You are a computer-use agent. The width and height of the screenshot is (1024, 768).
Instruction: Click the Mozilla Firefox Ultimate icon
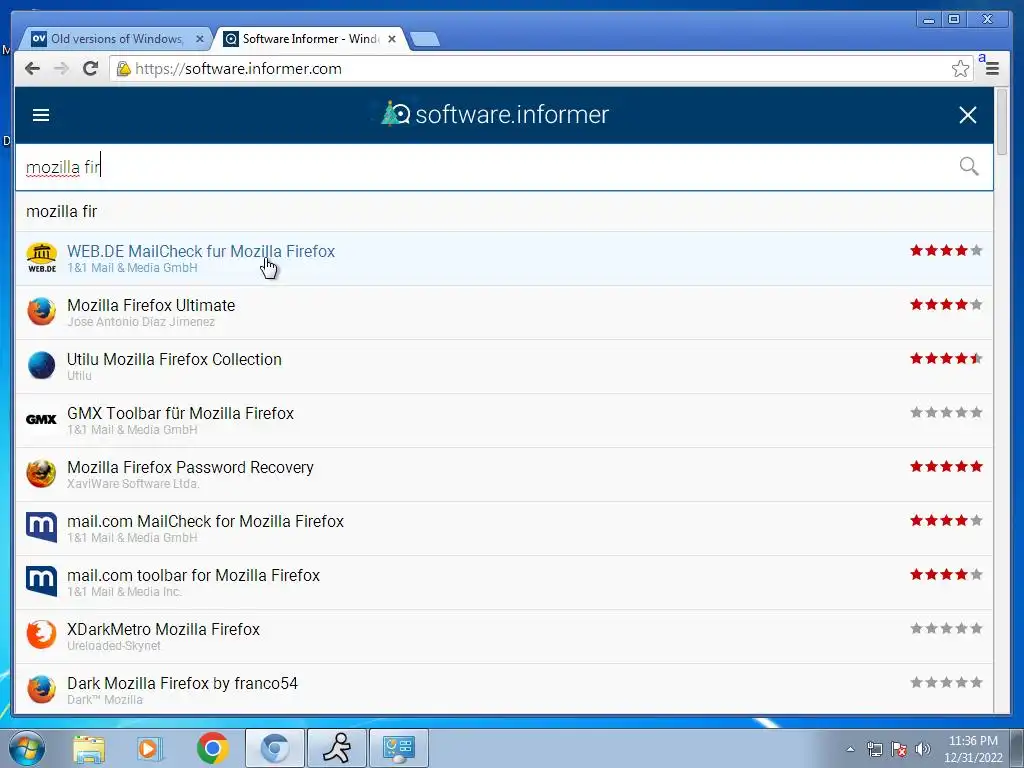click(x=41, y=312)
